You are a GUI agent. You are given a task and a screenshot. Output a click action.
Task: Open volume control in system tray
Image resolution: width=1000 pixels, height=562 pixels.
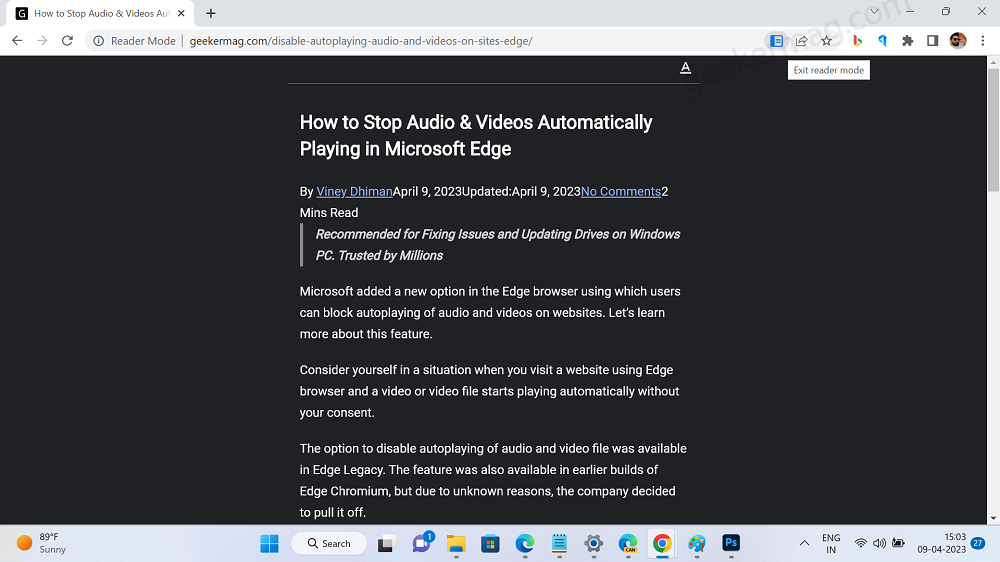click(x=879, y=544)
